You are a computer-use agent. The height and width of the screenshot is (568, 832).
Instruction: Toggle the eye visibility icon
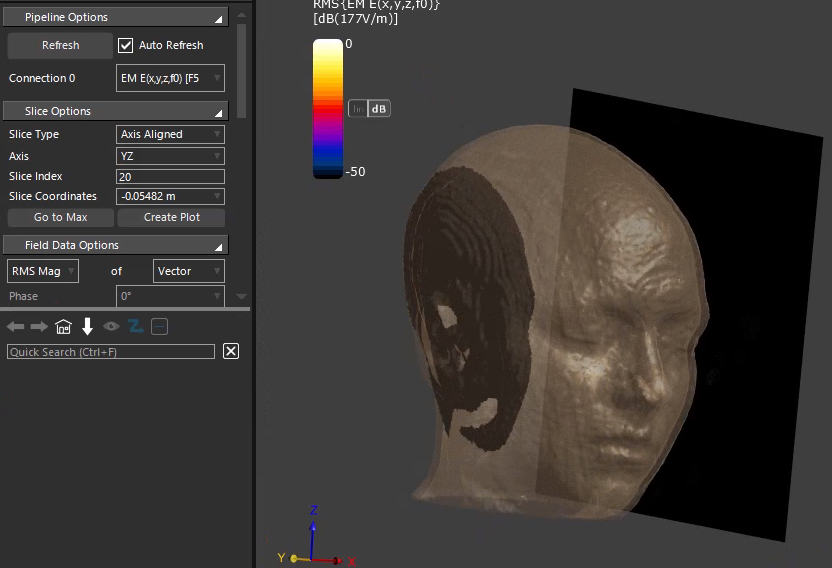(x=111, y=326)
